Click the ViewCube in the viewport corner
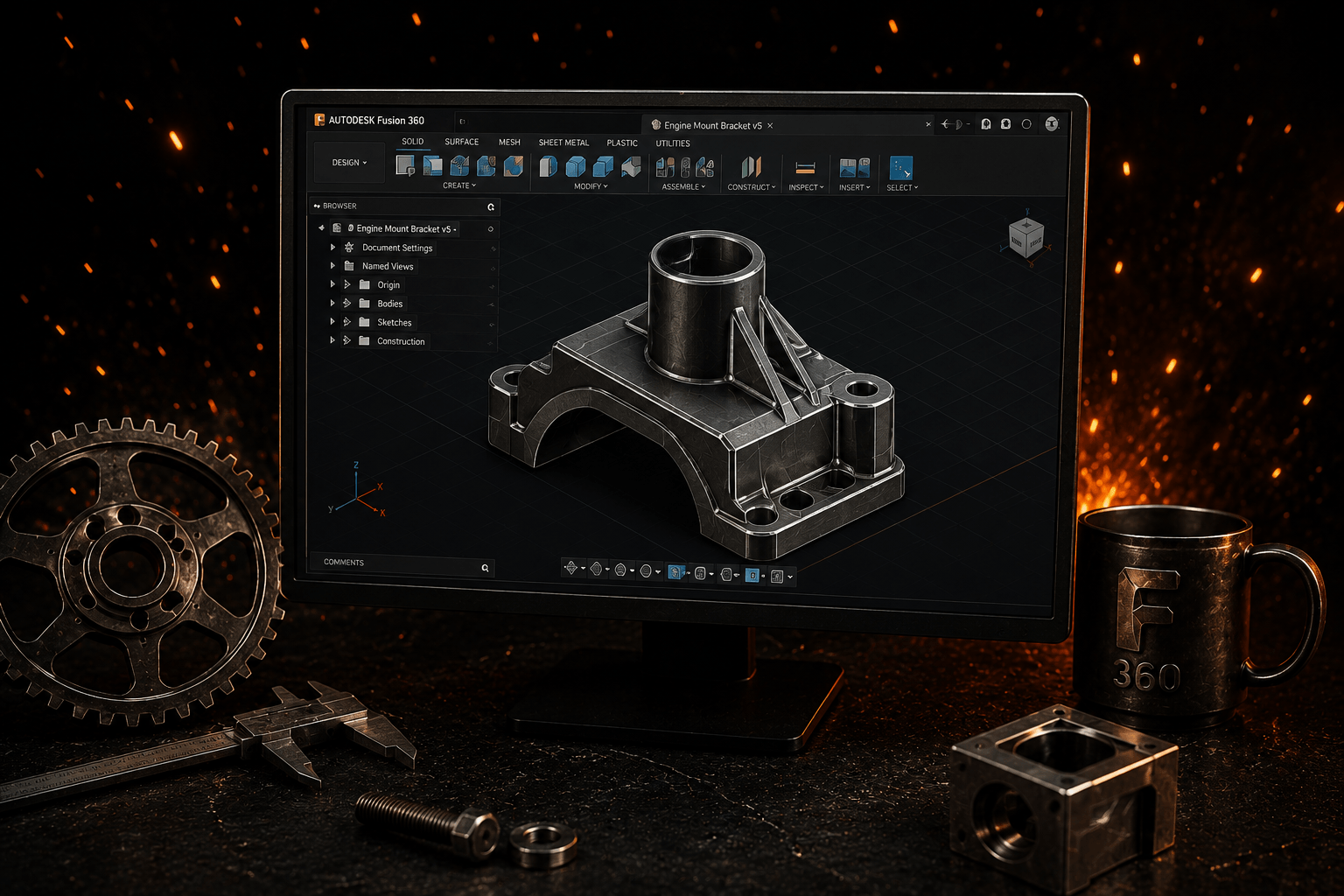1344x896 pixels. pos(1026,236)
